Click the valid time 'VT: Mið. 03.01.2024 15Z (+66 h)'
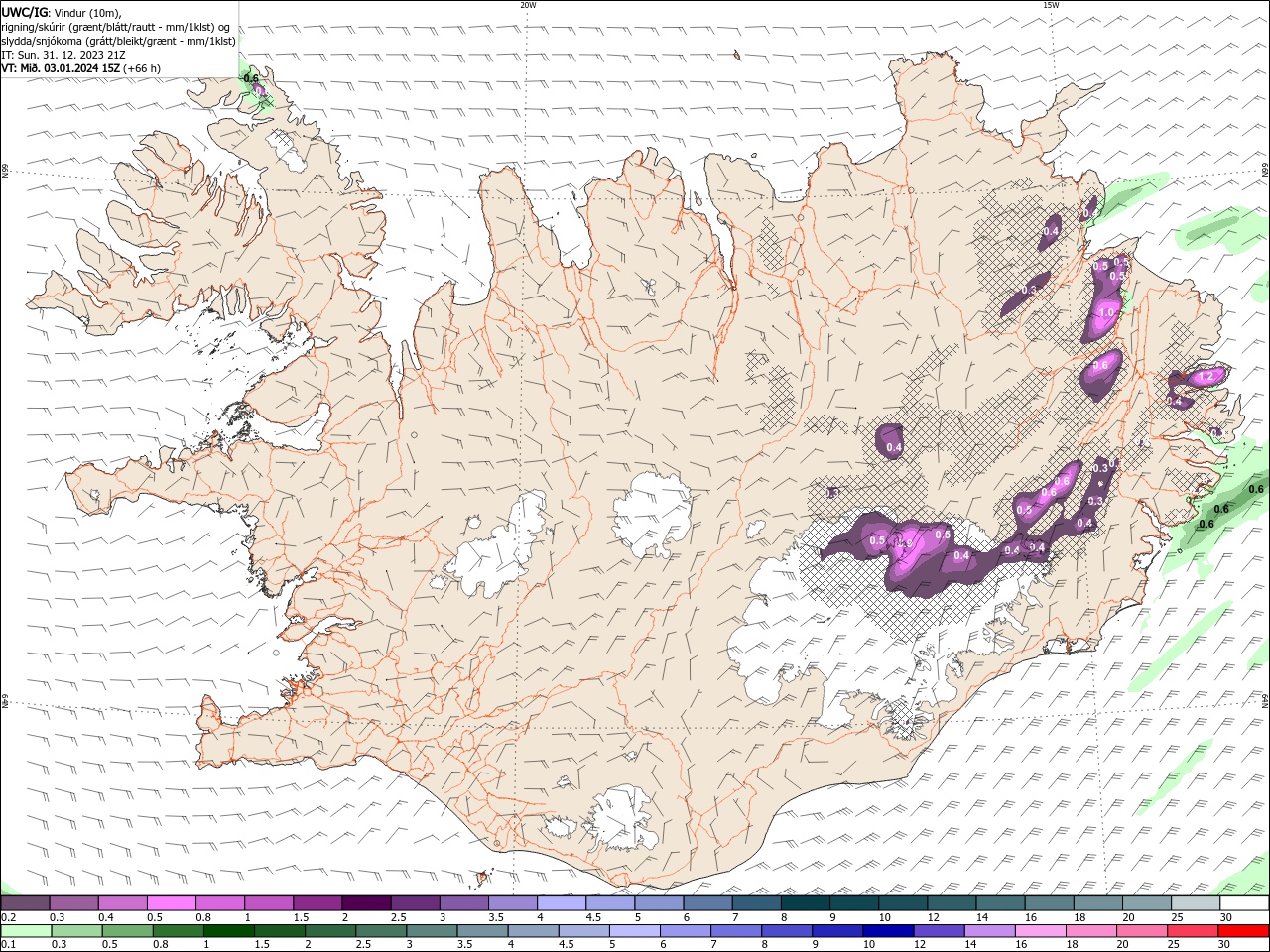This screenshot has width=1270, height=952. [81, 68]
